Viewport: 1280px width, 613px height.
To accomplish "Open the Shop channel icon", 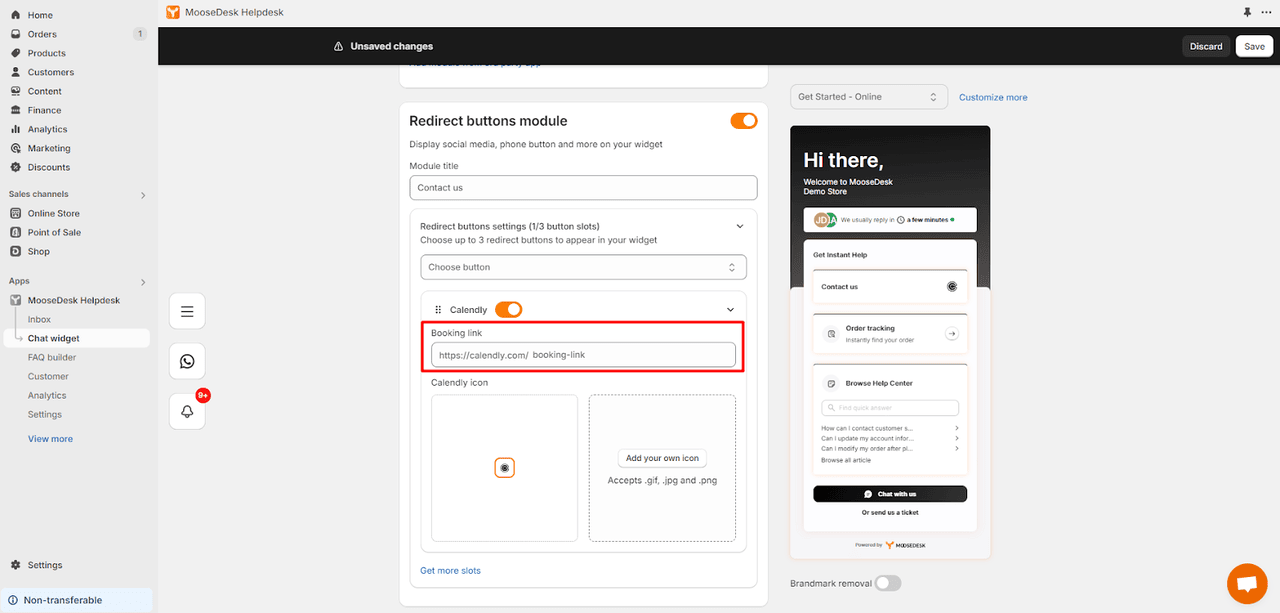I will pos(15,251).
